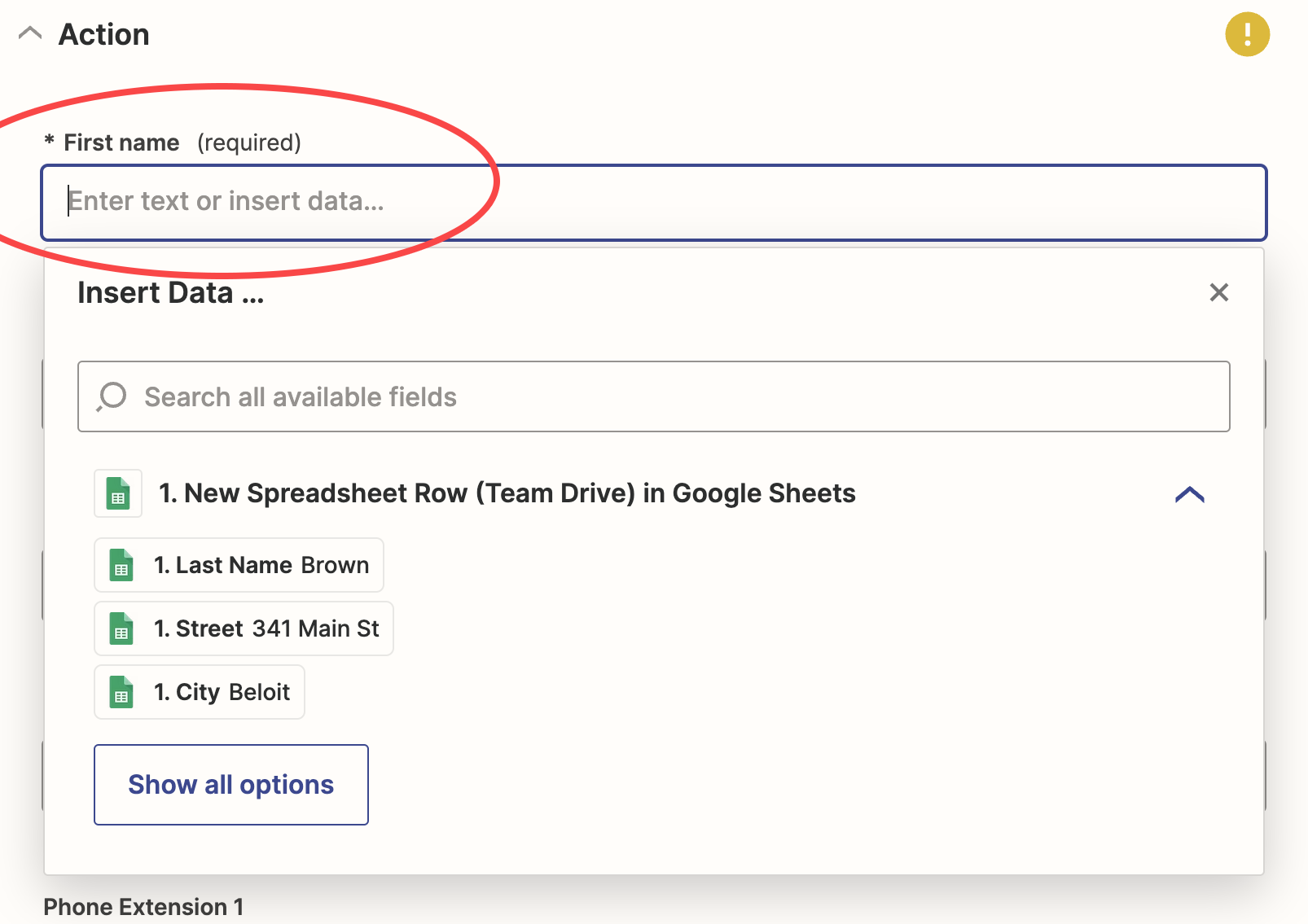Collapse the Action section chevron
Screen dimensions: 1308x924
(30, 34)
